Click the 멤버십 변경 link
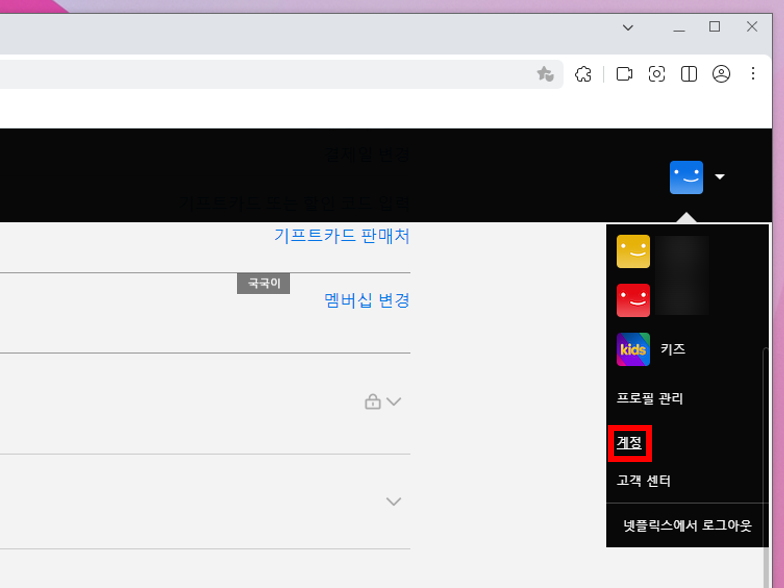The height and width of the screenshot is (588, 784). 367,300
